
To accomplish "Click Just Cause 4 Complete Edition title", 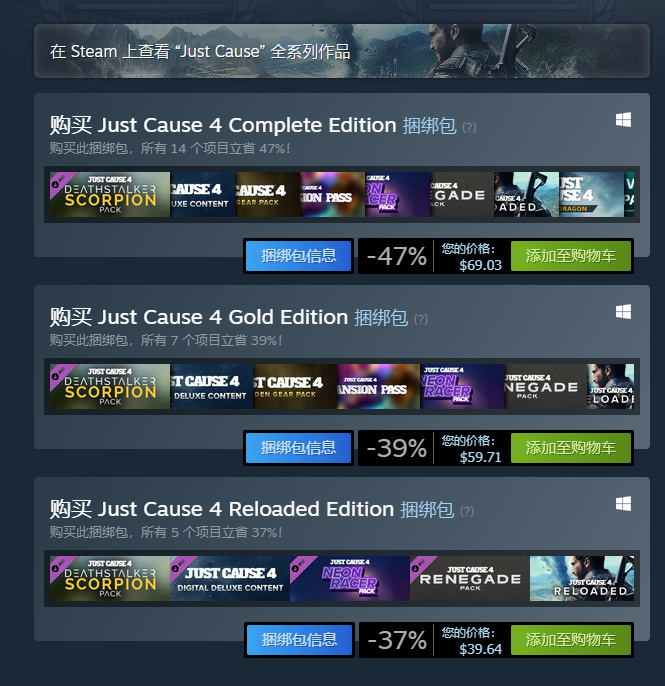I will [x=247, y=126].
